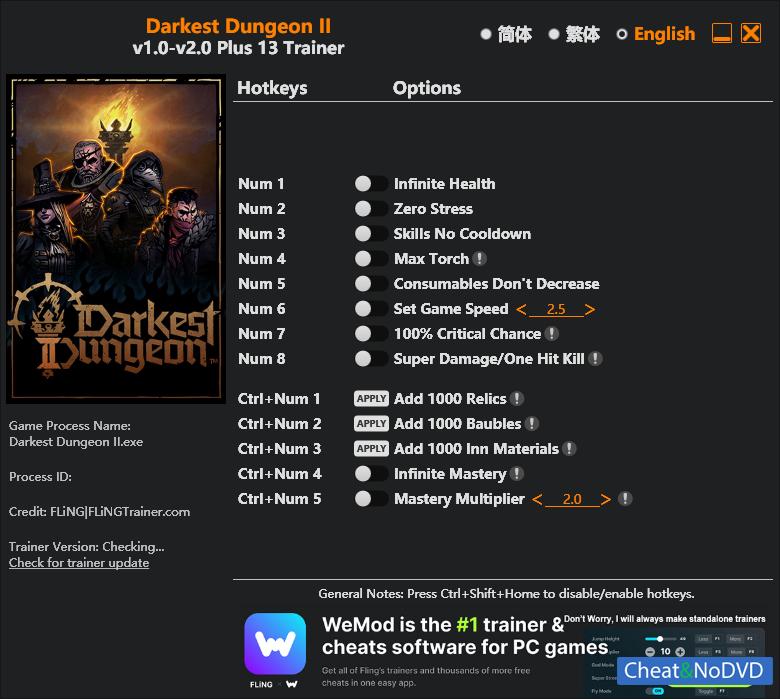The height and width of the screenshot is (699, 780).
Task: Show info icon for 100% Critical Chance
Action: [x=552, y=333]
